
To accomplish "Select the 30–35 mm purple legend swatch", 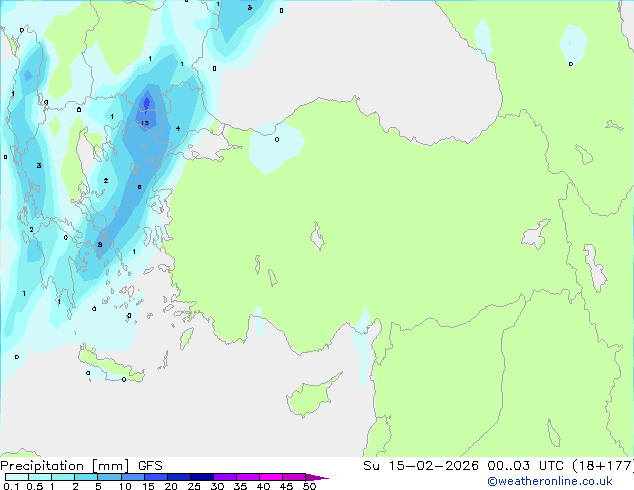I will (224, 477).
